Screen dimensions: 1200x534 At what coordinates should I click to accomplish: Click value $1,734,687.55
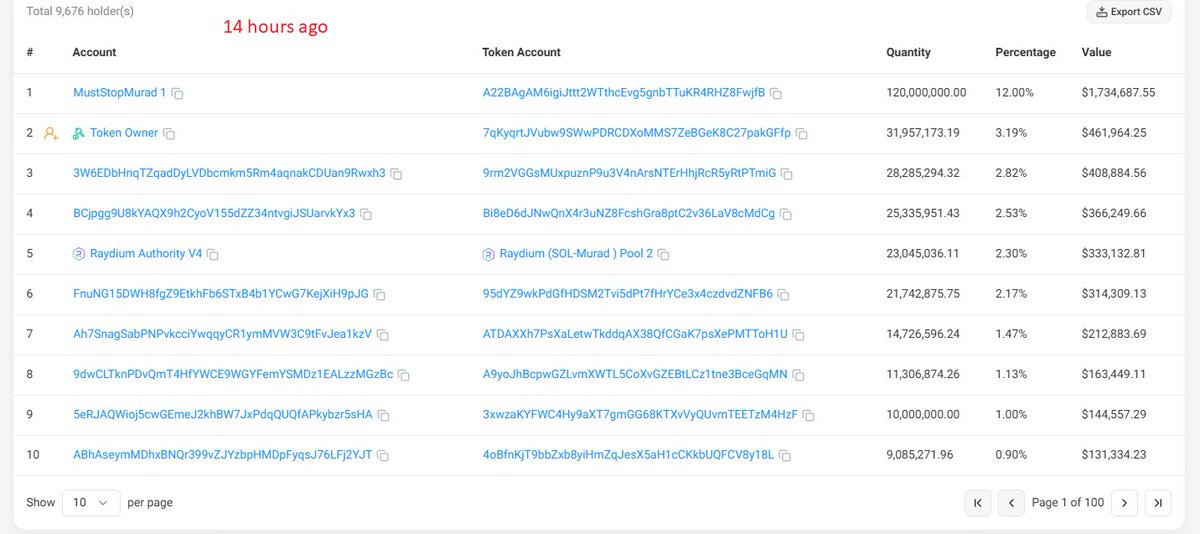pyautogui.click(x=1118, y=92)
